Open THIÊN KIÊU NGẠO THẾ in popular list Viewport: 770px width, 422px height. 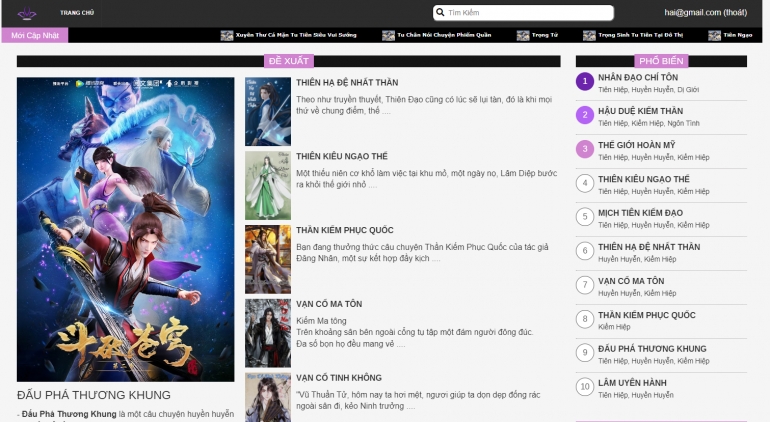tap(644, 179)
